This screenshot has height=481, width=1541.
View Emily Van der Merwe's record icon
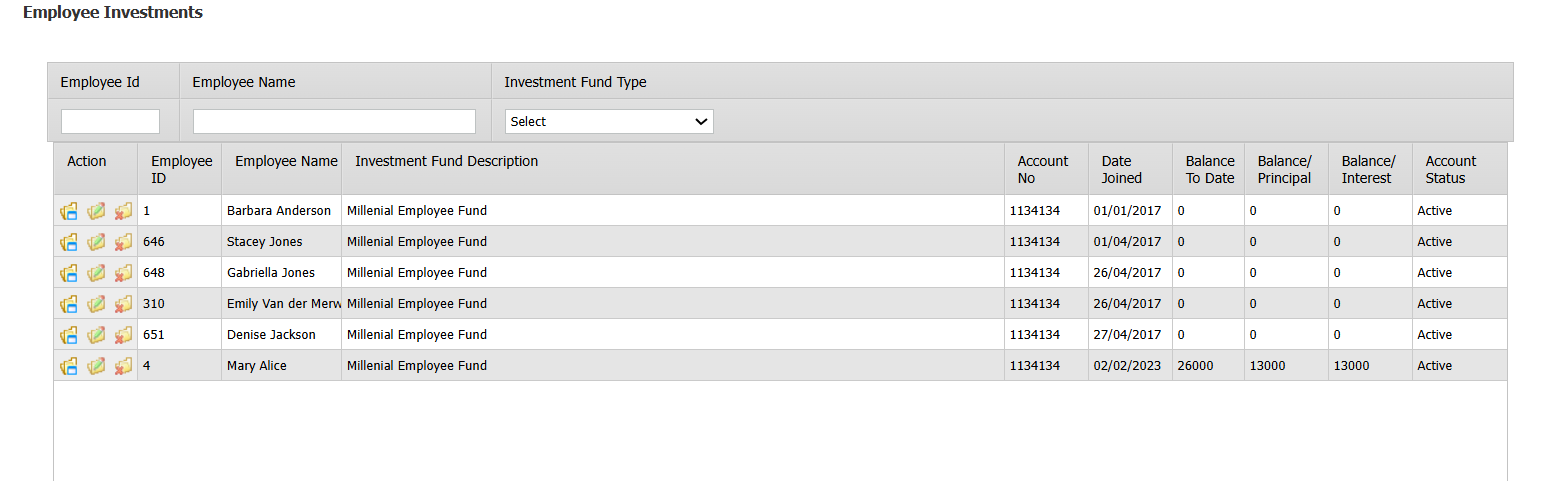pos(69,304)
